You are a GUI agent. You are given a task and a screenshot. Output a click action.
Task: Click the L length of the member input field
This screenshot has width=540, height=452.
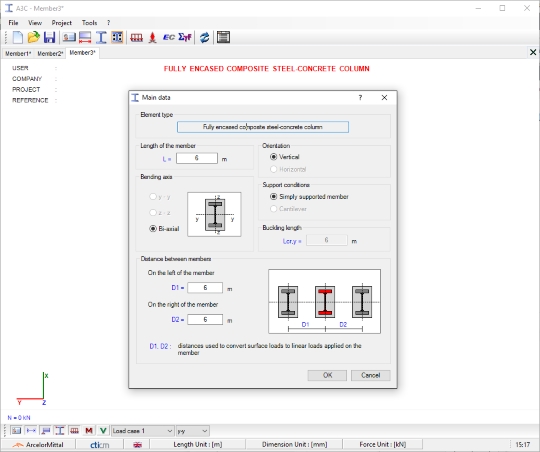[197, 158]
